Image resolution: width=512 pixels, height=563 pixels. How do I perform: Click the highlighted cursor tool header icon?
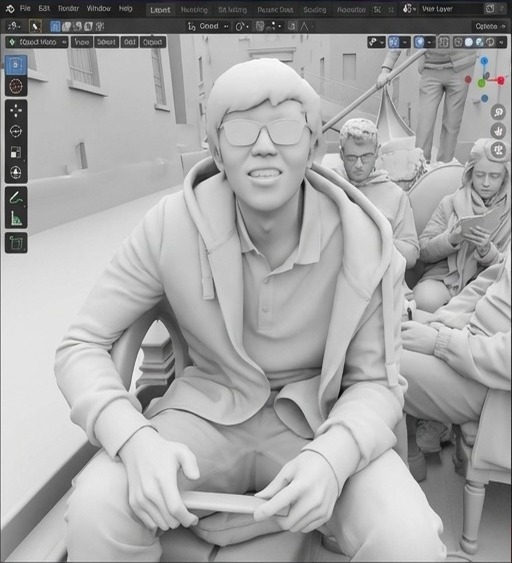point(35,26)
